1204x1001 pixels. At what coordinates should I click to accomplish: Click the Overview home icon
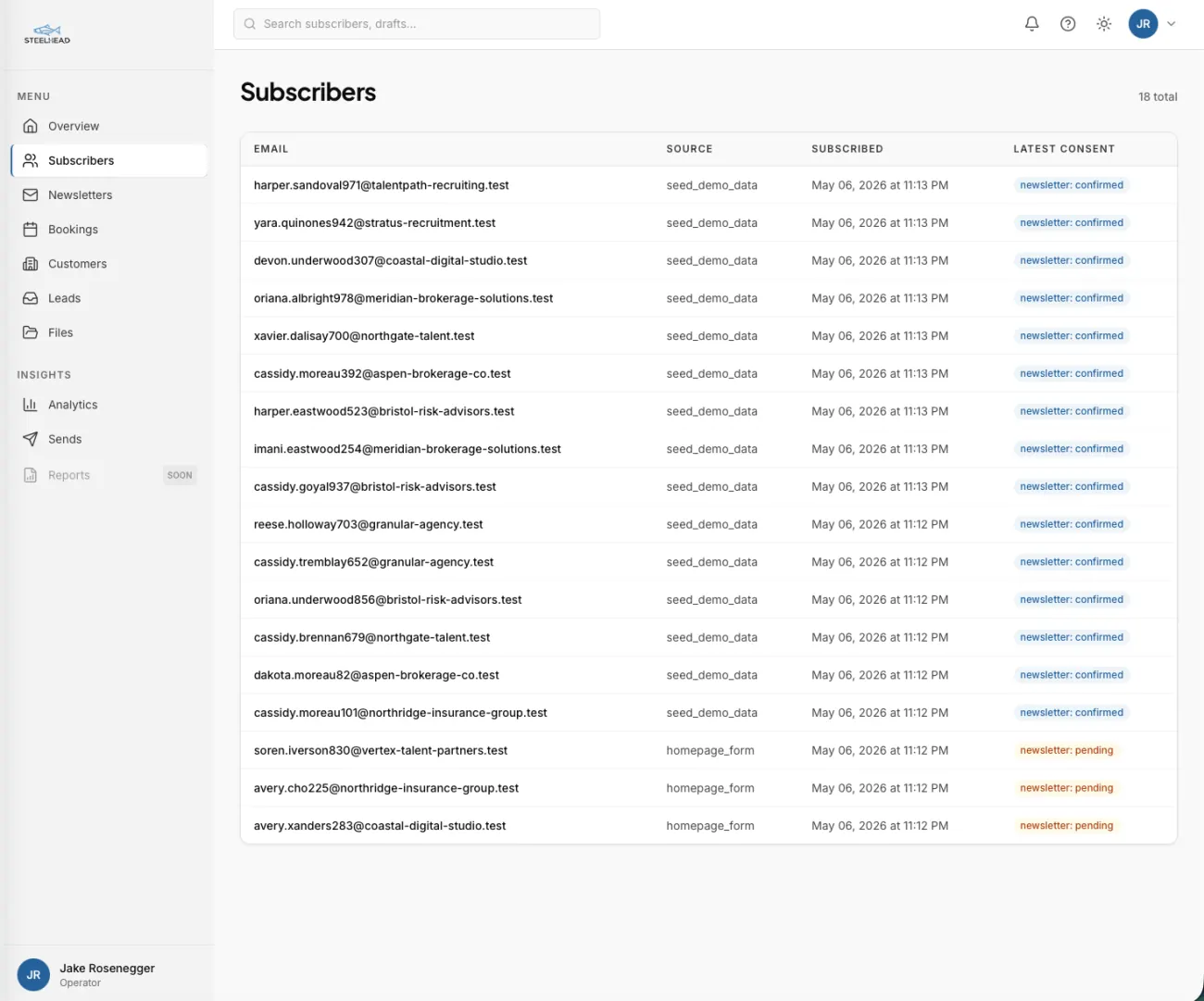31,126
